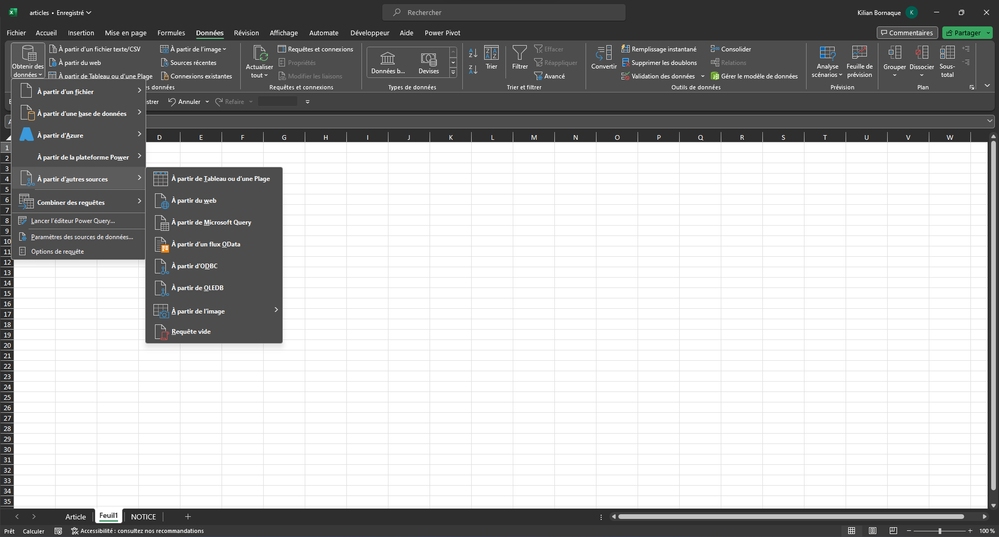Click À partir d'un fichier texte/CSV
Viewport: 999px width, 537px height.
pyautogui.click(x=95, y=49)
